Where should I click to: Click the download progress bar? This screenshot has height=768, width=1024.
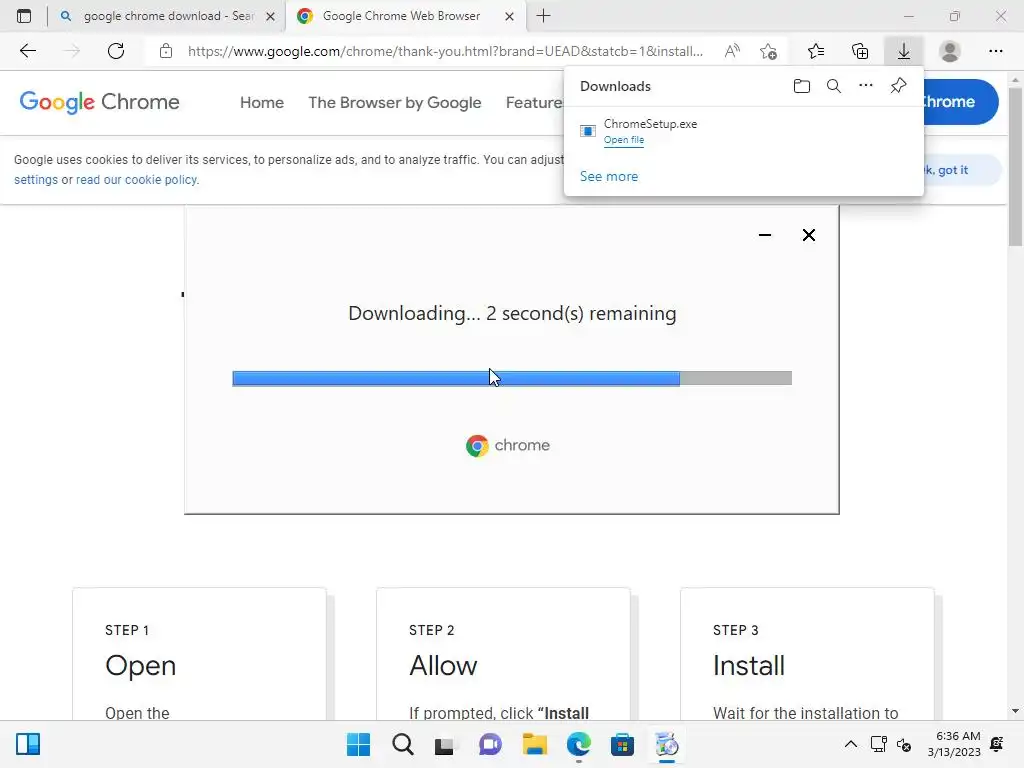512,378
